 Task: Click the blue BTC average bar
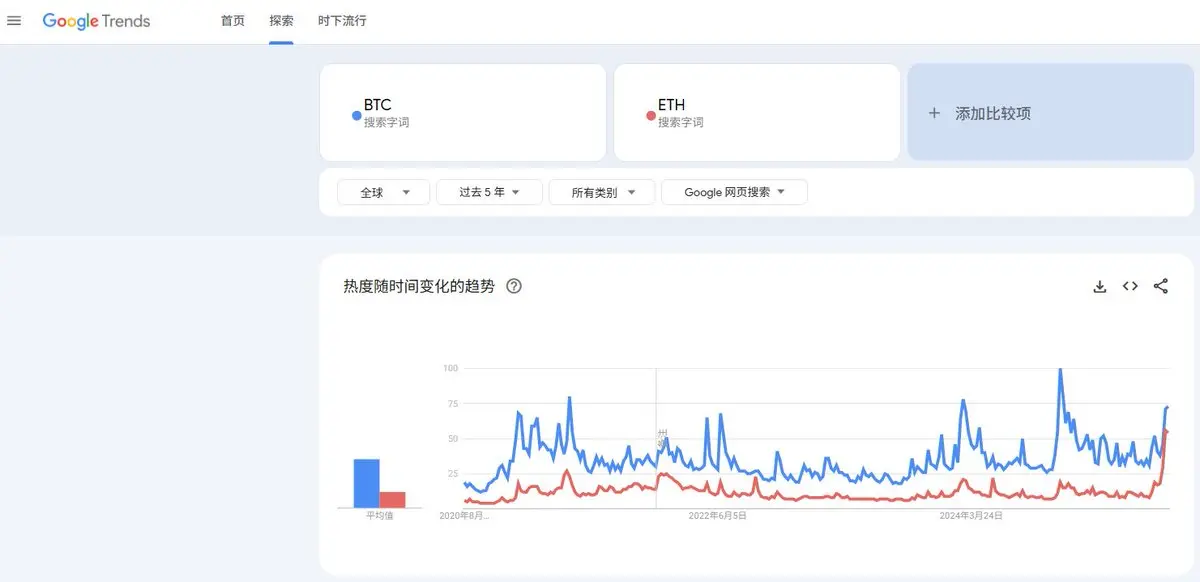pos(366,484)
